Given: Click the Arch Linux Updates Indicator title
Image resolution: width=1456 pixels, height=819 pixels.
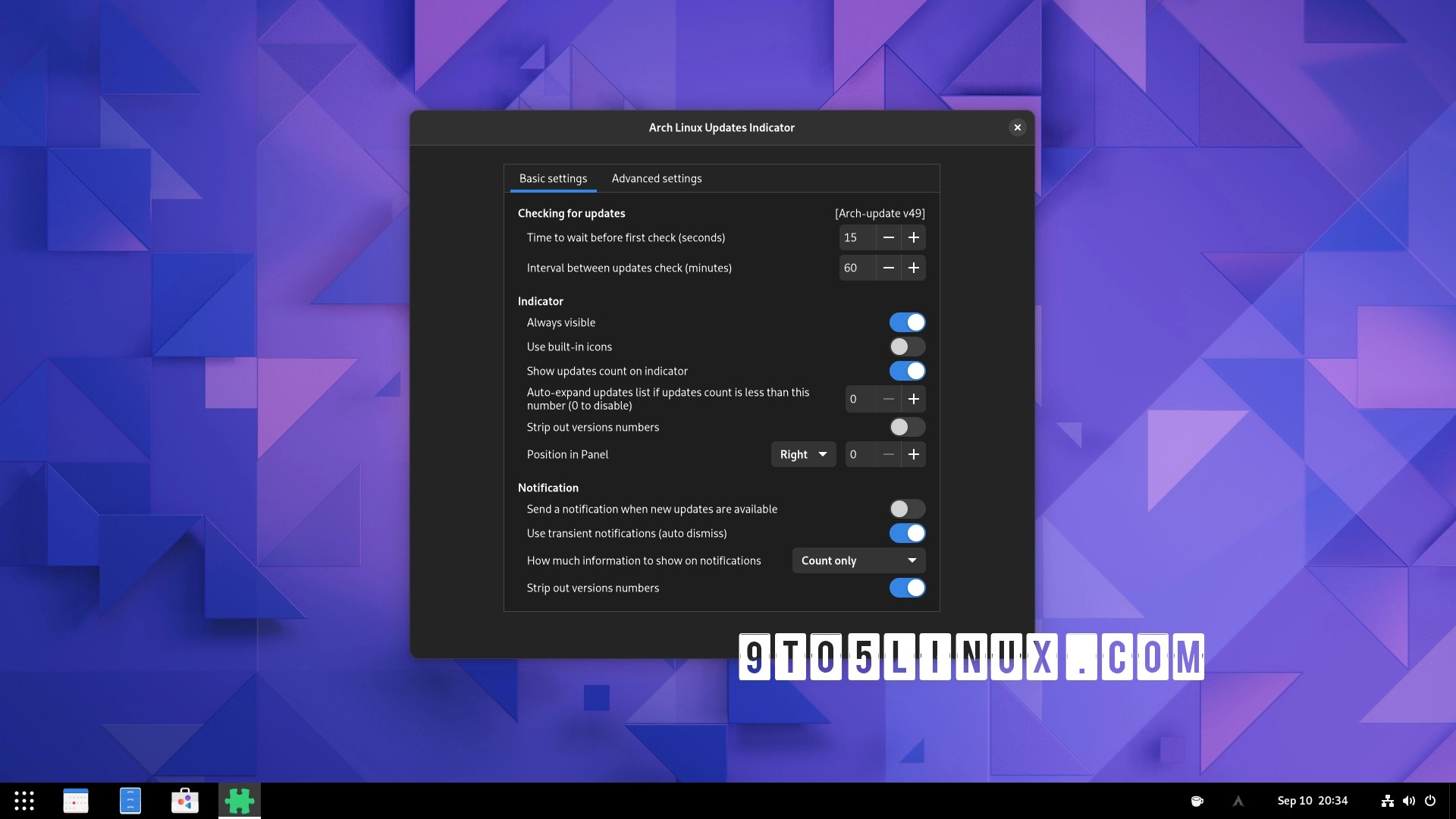Looking at the screenshot, I should point(722,127).
